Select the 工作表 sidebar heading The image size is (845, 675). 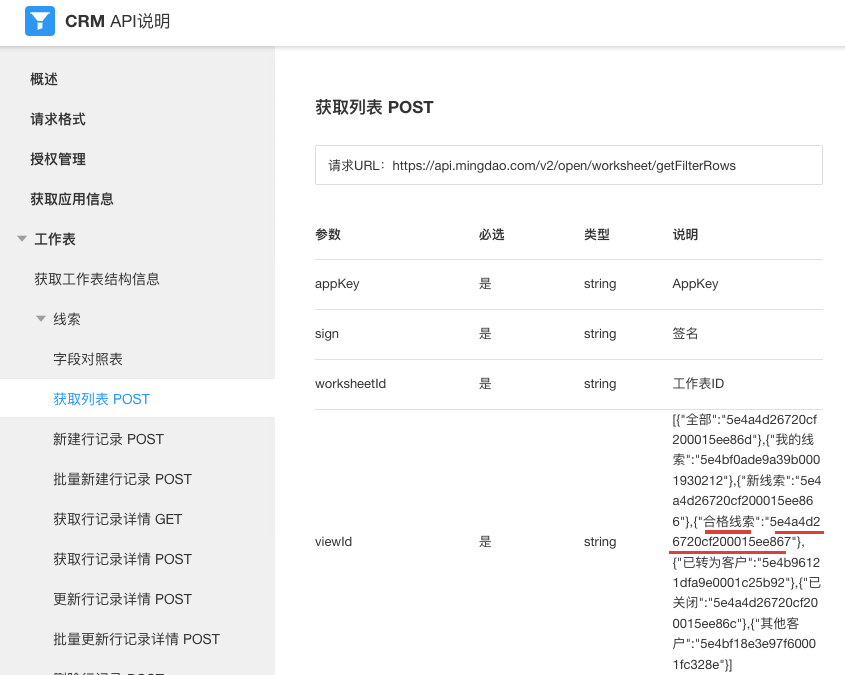click(55, 239)
